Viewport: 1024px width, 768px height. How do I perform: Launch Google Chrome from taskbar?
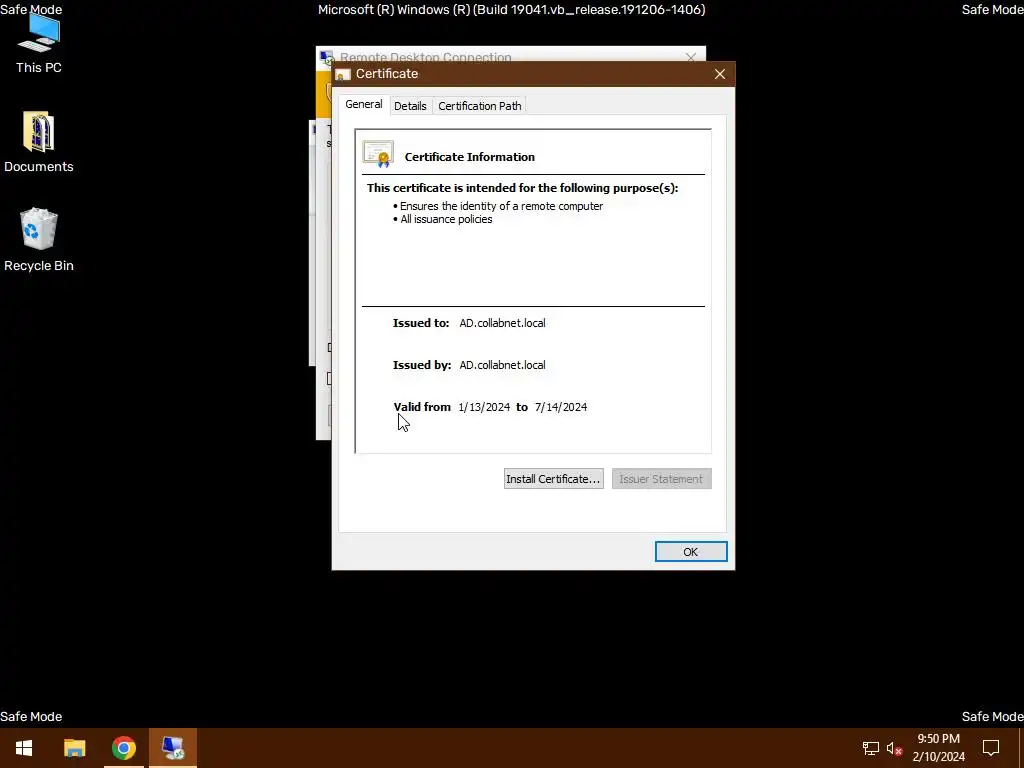[123, 748]
